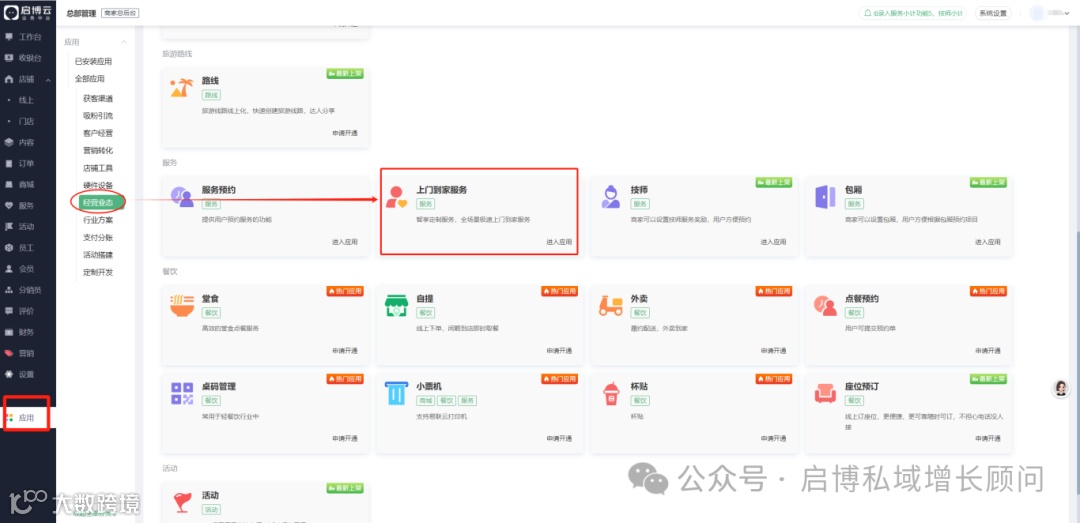The image size is (1080, 523).
Task: Select 店铺工具 category
Action: click(98, 168)
